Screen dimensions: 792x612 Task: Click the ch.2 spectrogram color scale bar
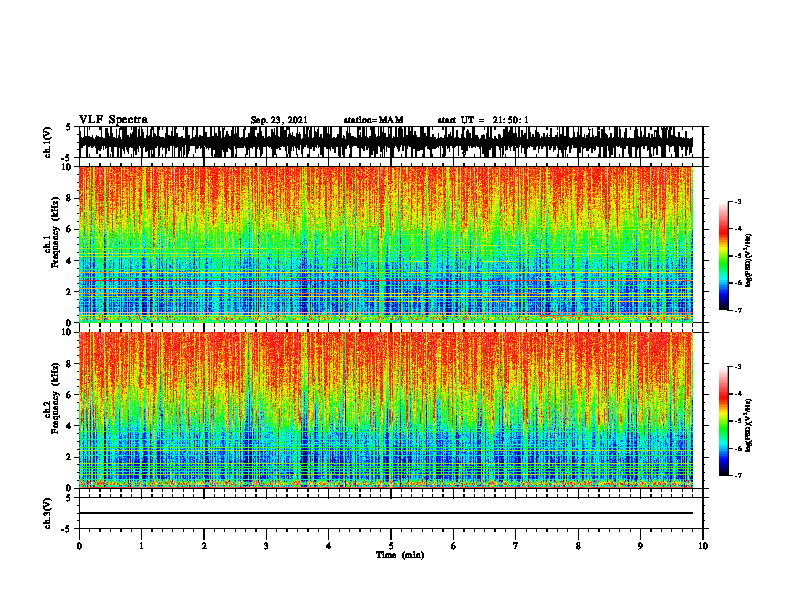coord(724,421)
